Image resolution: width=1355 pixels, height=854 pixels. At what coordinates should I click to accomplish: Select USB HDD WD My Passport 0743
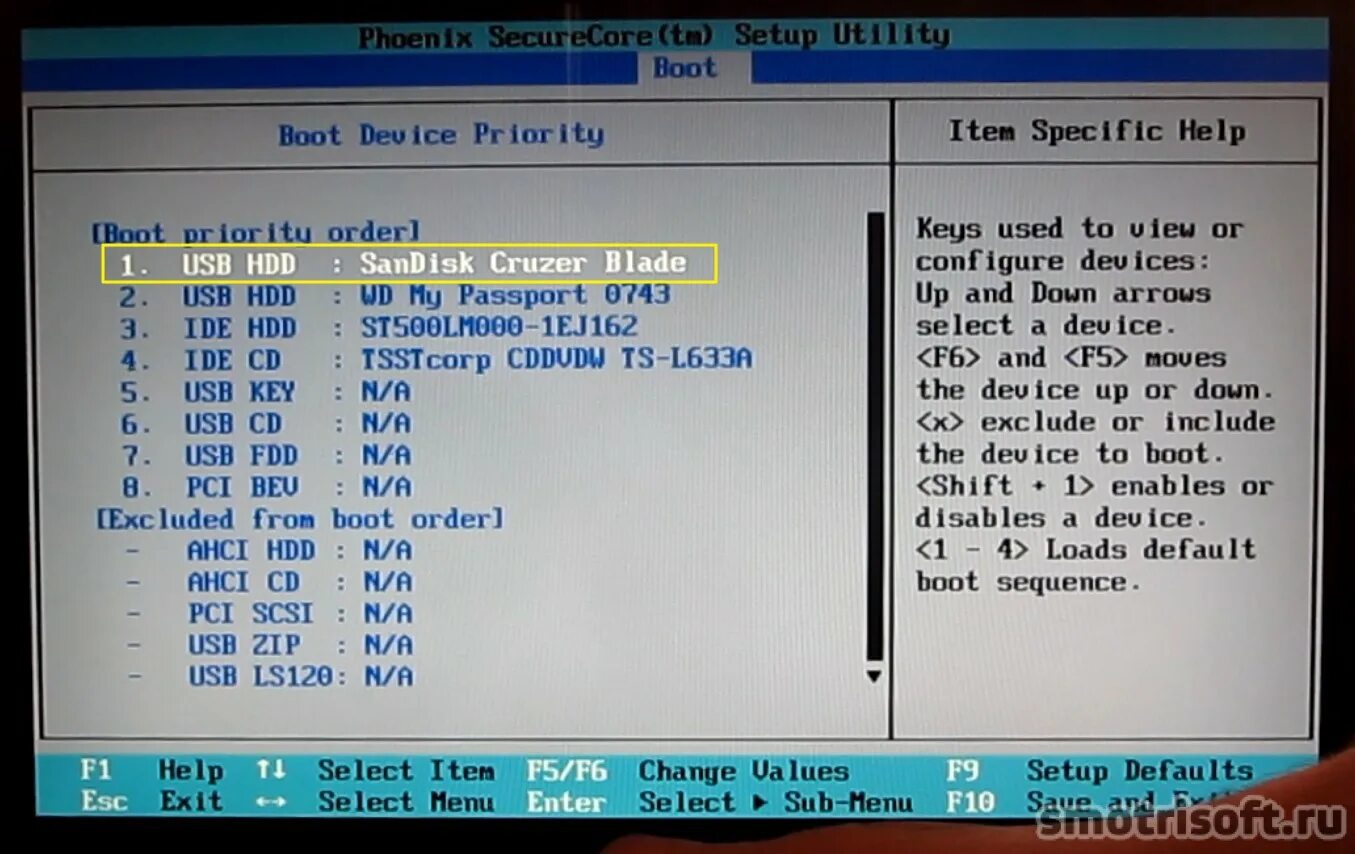395,296
